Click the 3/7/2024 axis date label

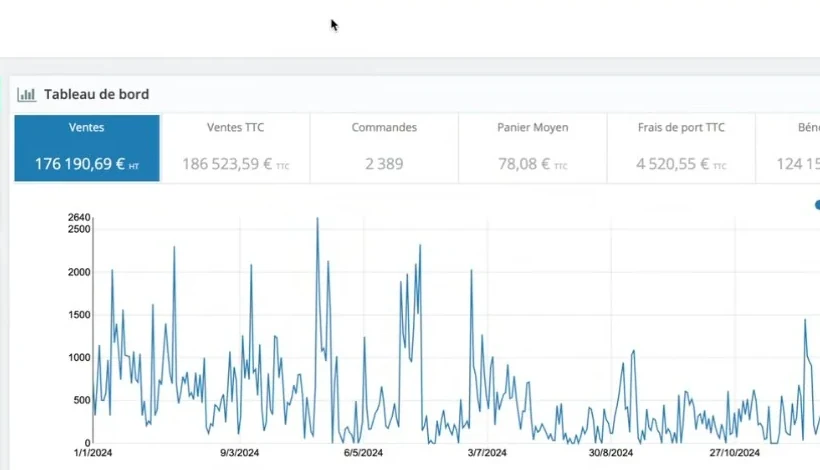coord(487,453)
